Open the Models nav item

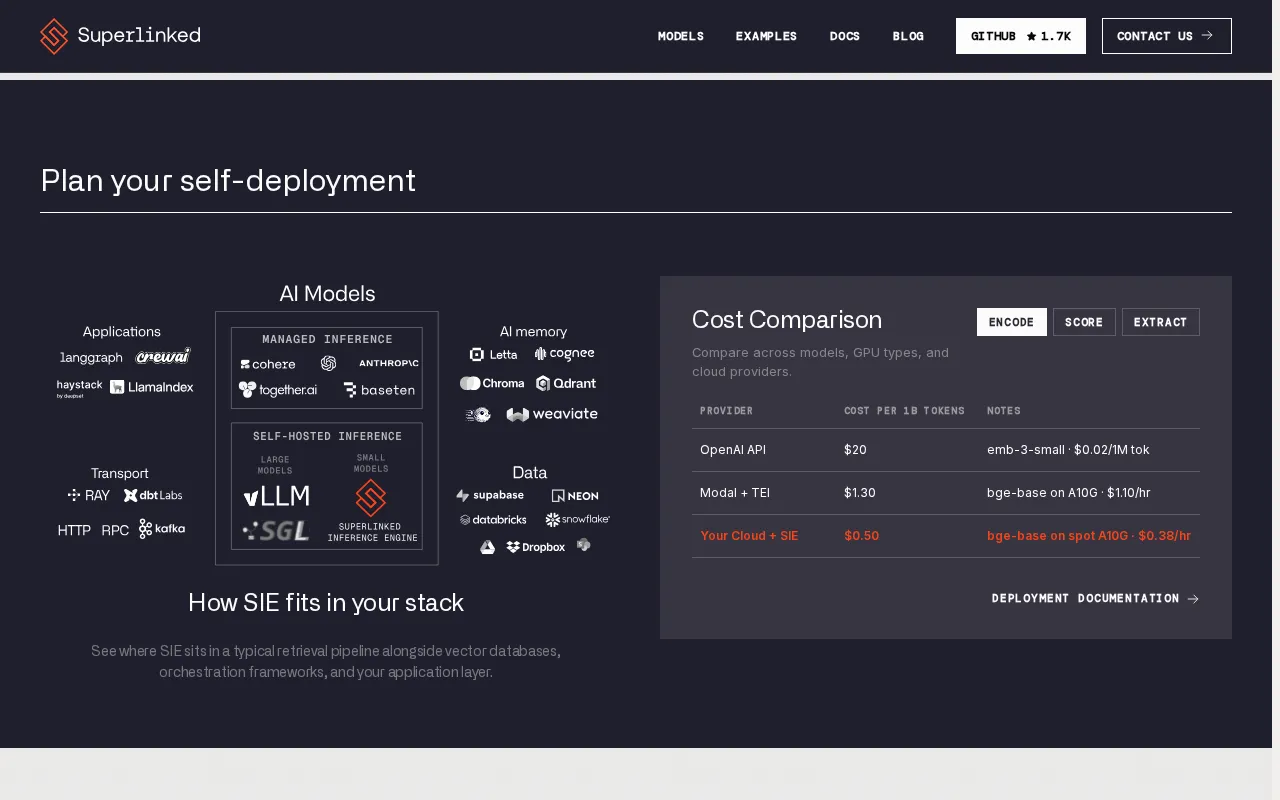[681, 36]
